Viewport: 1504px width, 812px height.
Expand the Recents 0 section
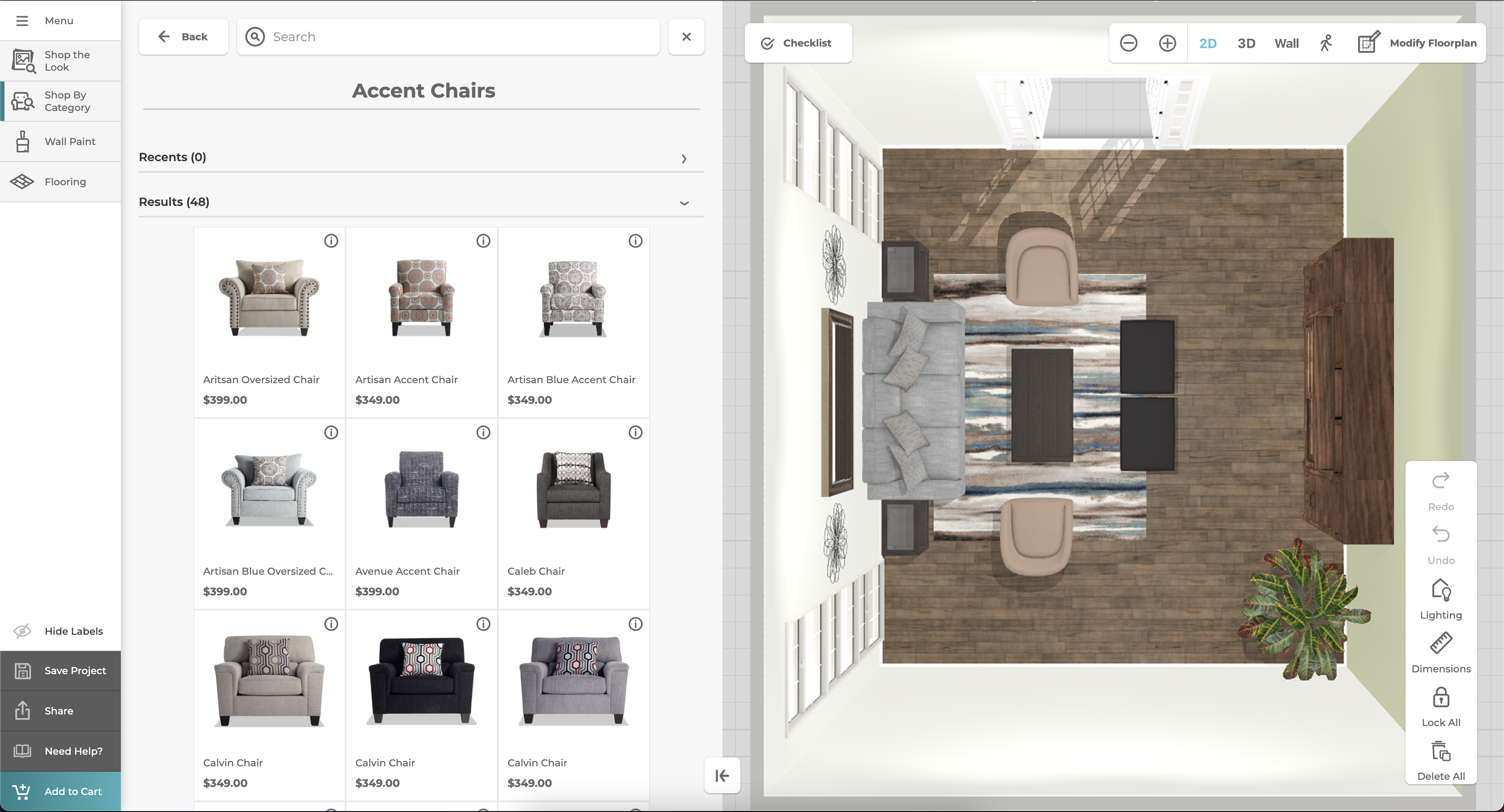coord(685,158)
